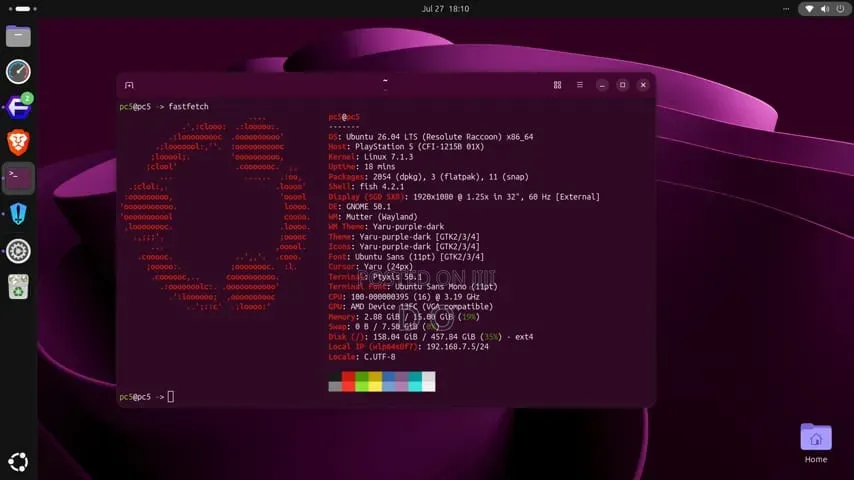854x480 pixels.
Task: Open the Home folder on desktop
Action: [815, 443]
